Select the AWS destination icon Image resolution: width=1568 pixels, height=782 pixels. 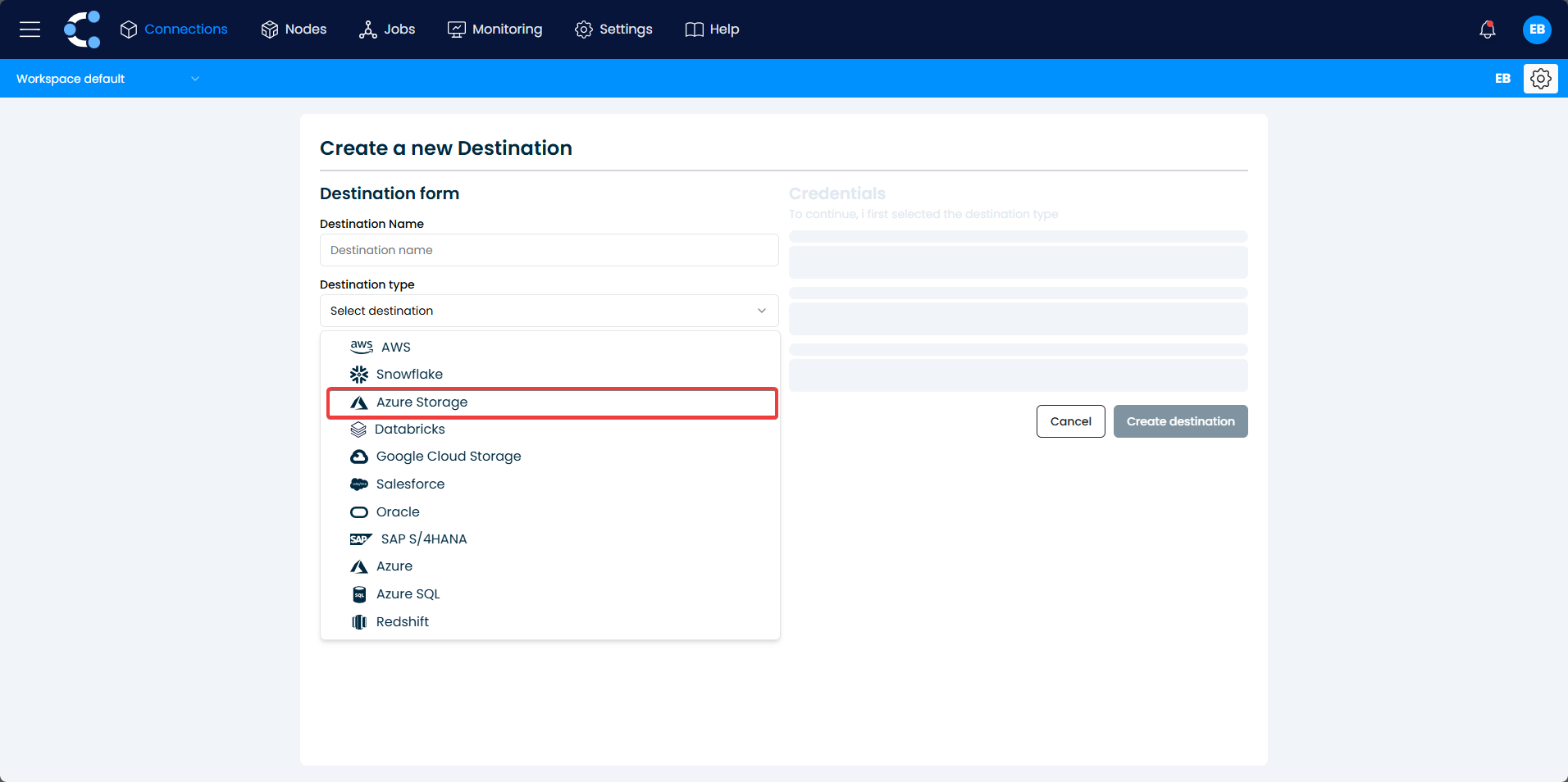[360, 347]
